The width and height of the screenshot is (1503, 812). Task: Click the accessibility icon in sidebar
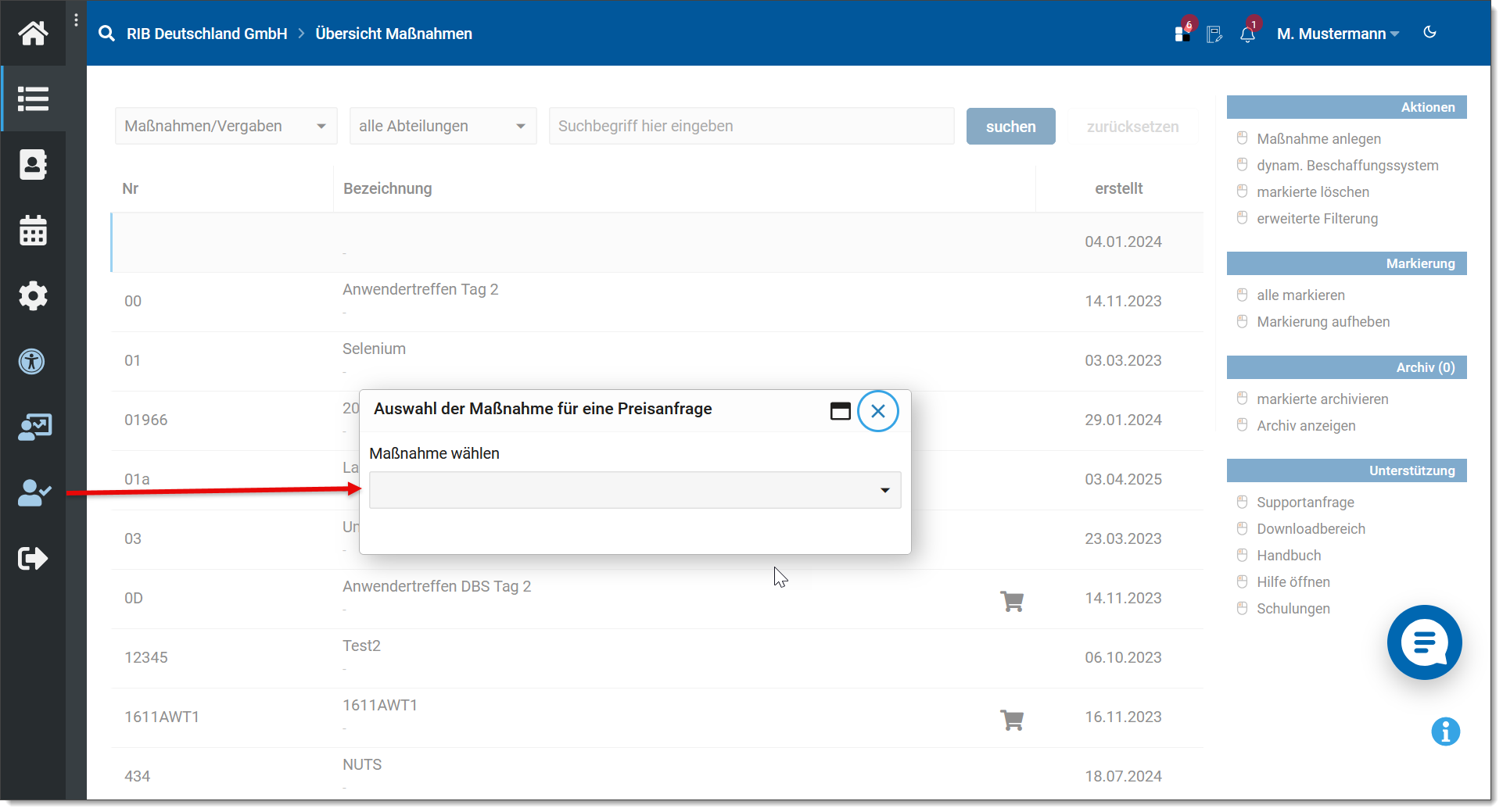pyautogui.click(x=33, y=362)
